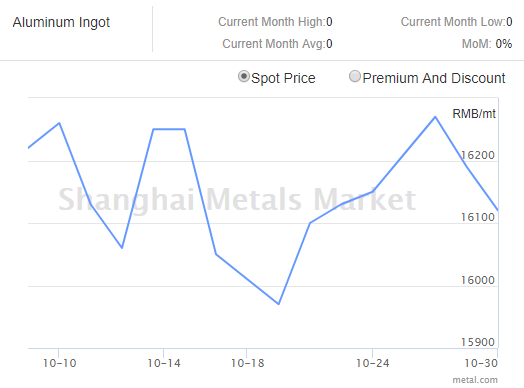
Task: Click the lowest price point on chart
Action: (x=279, y=304)
